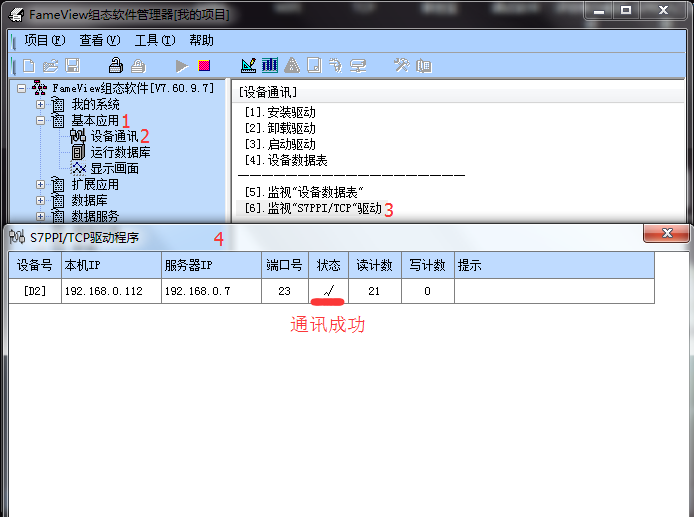Image resolution: width=694 pixels, height=517 pixels.
Task: Expand the 扩展应用 tree node
Action: coord(40,184)
